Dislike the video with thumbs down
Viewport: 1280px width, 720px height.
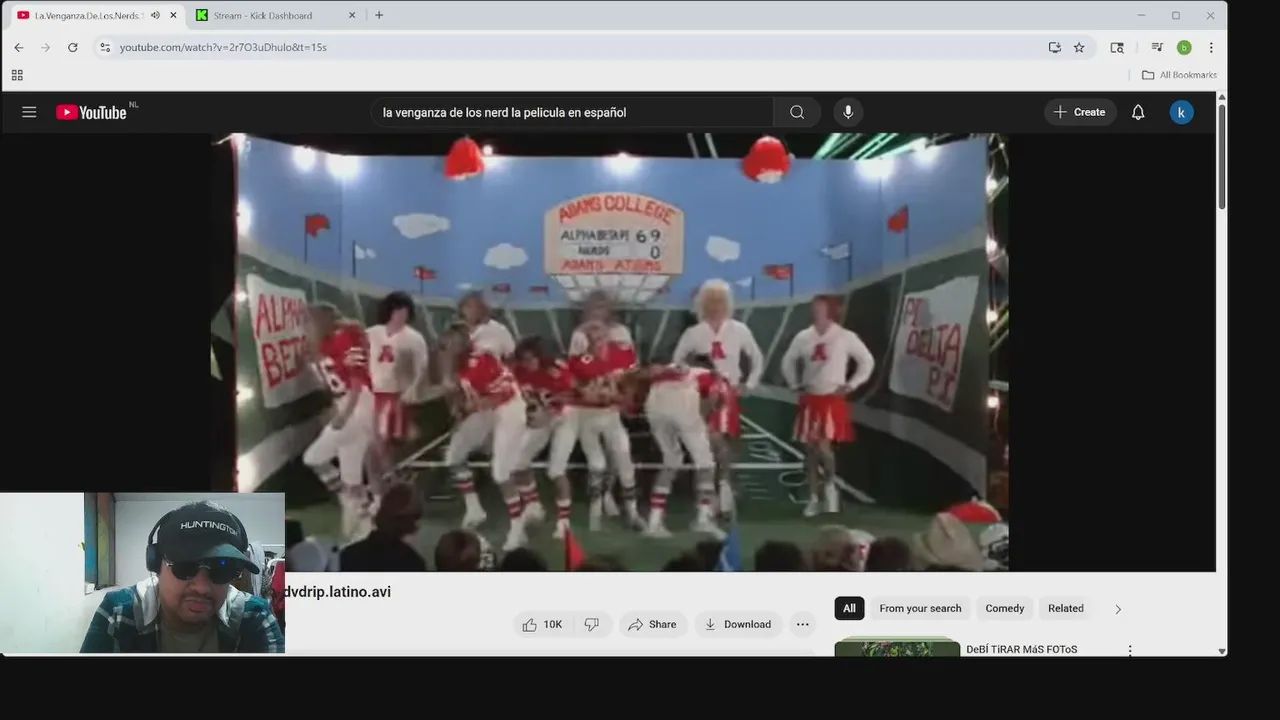pyautogui.click(x=592, y=624)
